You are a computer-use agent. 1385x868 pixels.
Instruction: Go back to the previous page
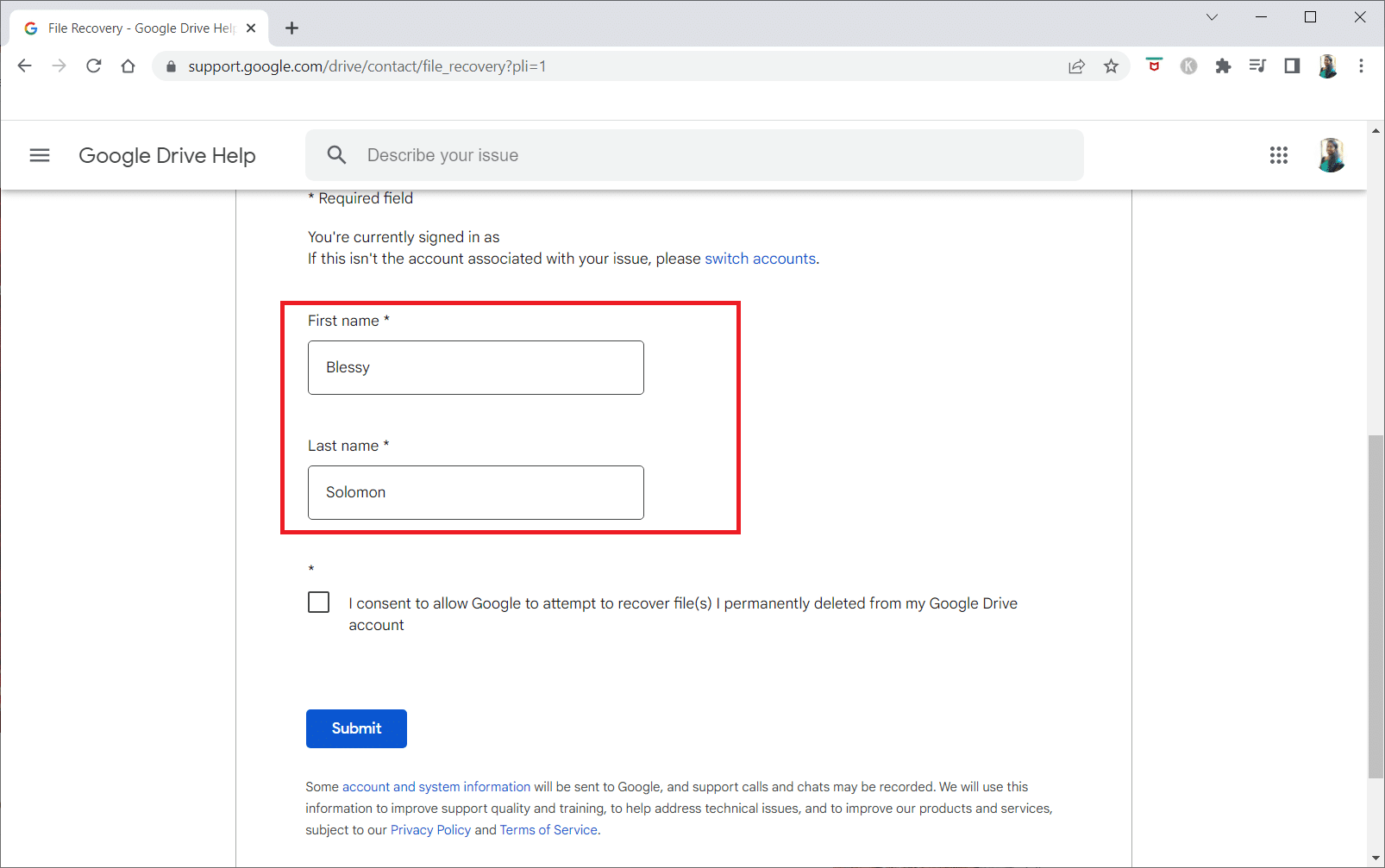(x=25, y=66)
